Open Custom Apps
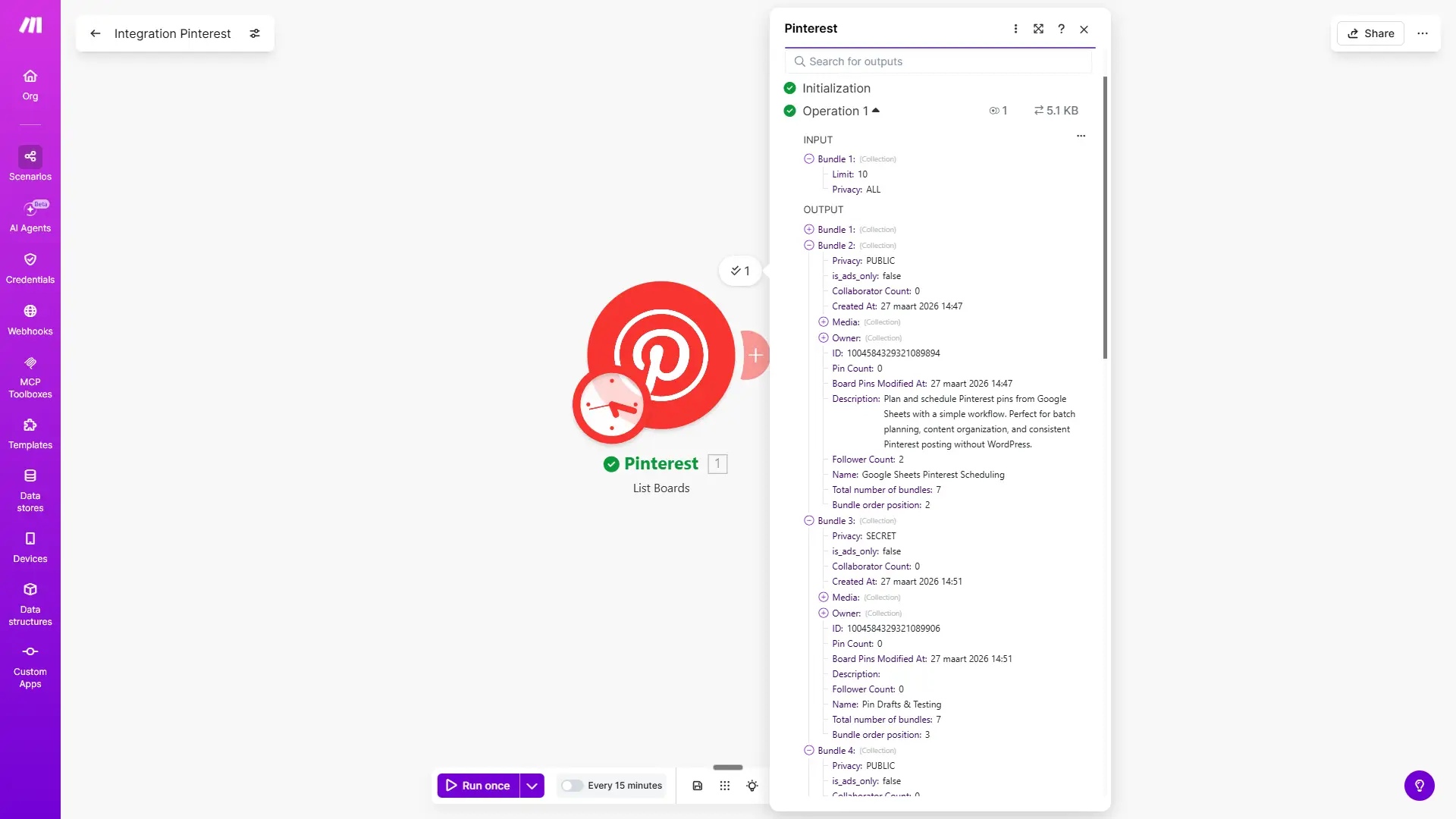This screenshot has width=1456, height=819. tap(30, 667)
